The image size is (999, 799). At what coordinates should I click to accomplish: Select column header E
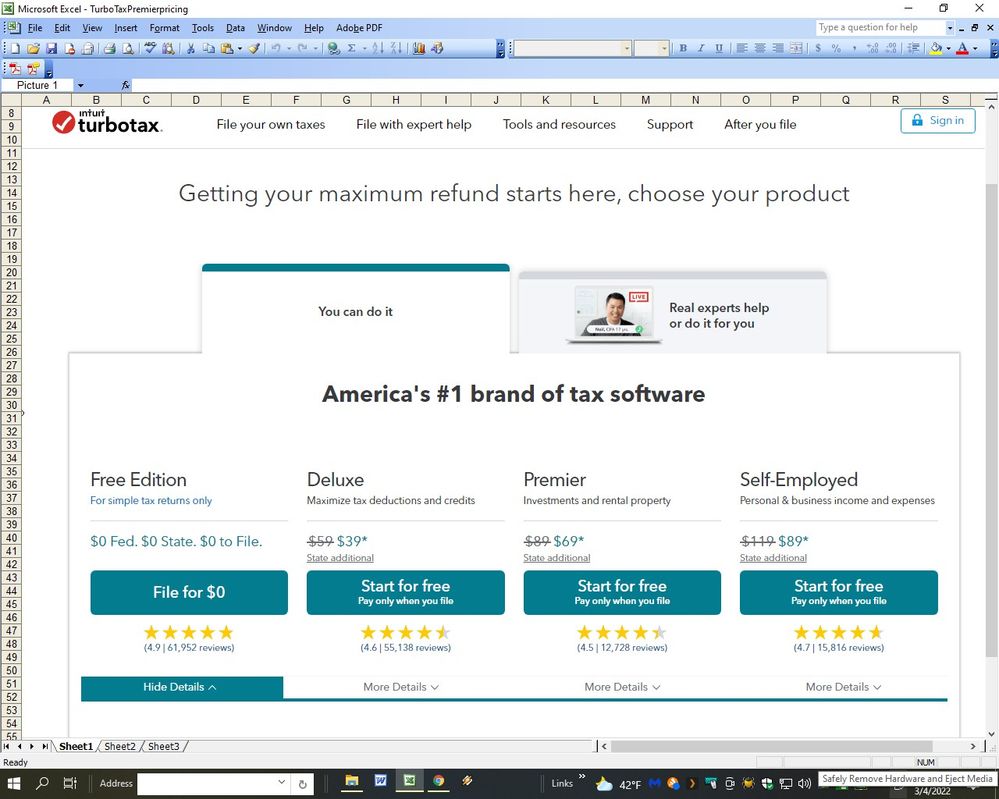pyautogui.click(x=246, y=100)
